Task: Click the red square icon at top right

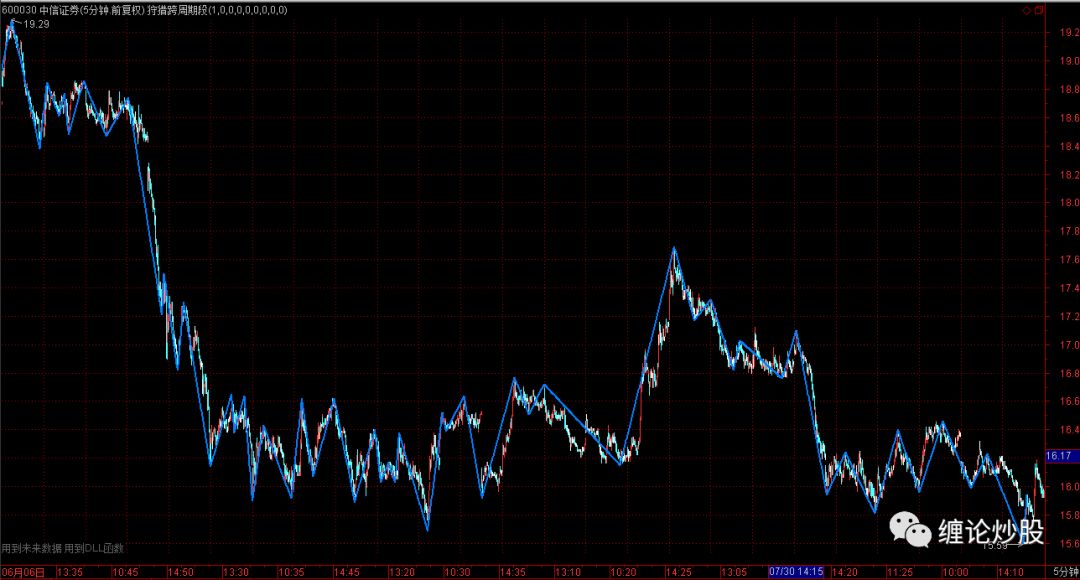Action: (x=1038, y=10)
